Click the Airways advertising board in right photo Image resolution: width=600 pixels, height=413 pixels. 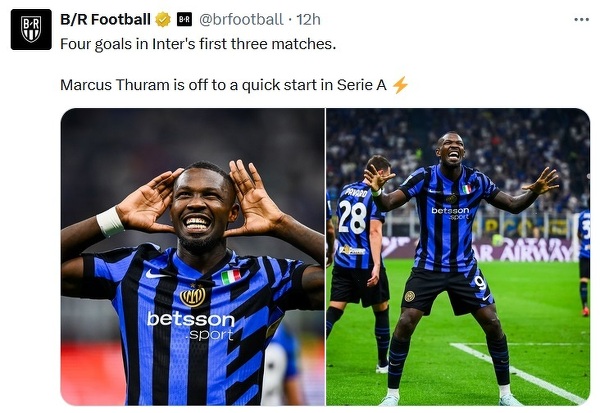[x=524, y=251]
